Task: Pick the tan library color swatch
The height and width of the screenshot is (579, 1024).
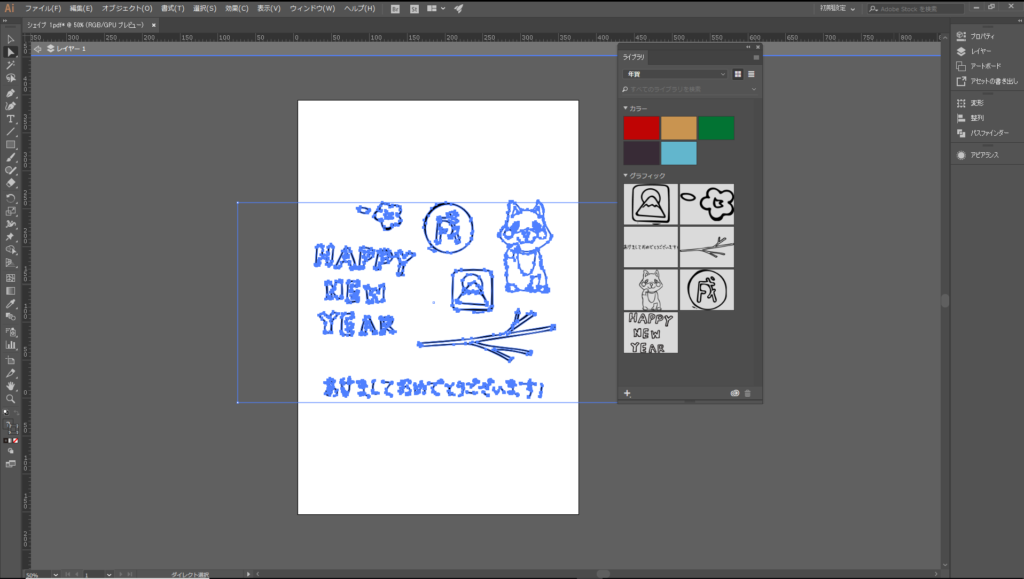Action: coord(679,128)
